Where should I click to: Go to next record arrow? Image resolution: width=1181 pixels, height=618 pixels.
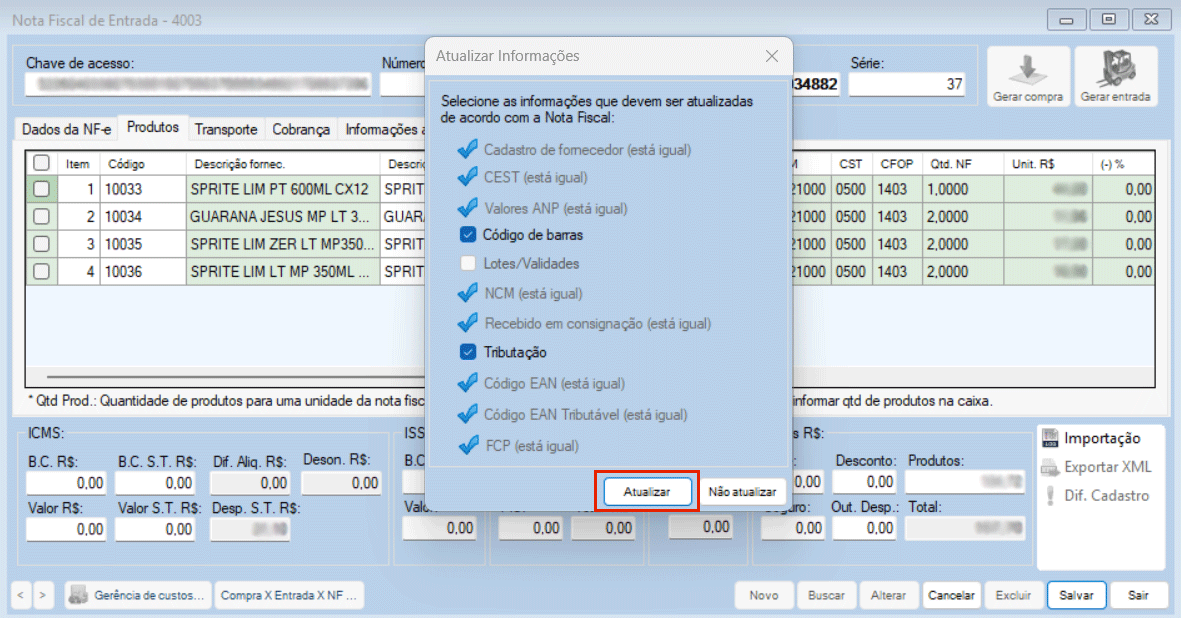coord(43,595)
